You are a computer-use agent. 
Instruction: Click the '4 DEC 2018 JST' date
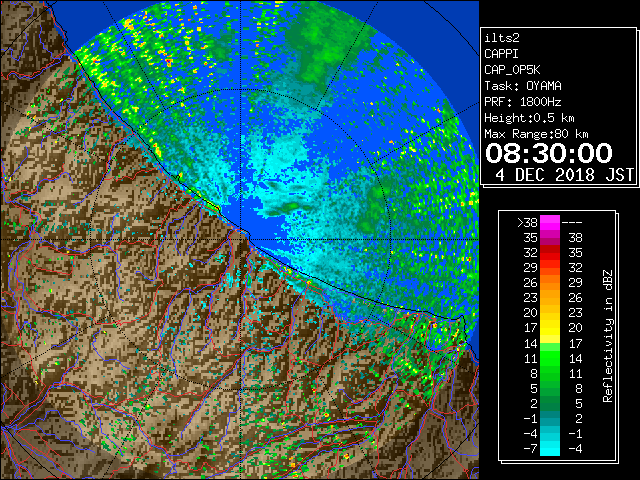(564, 175)
